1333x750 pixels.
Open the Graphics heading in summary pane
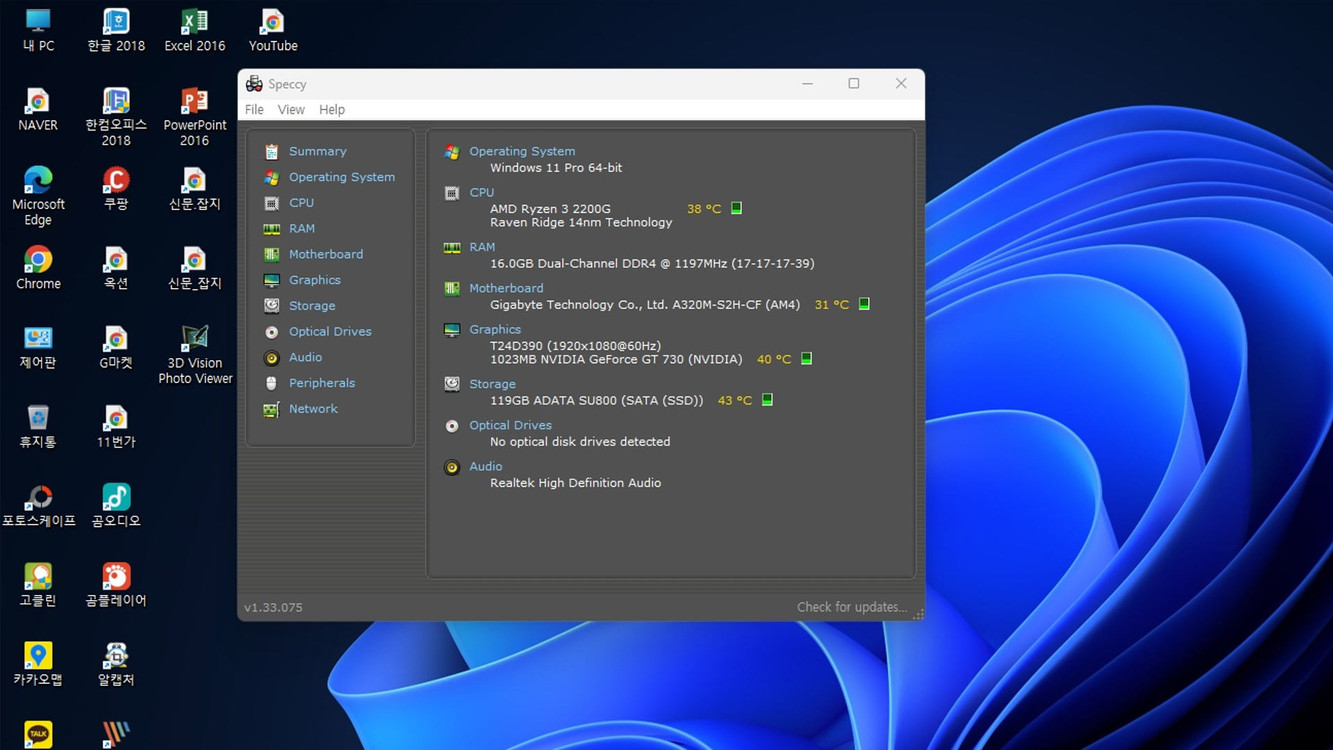click(495, 330)
